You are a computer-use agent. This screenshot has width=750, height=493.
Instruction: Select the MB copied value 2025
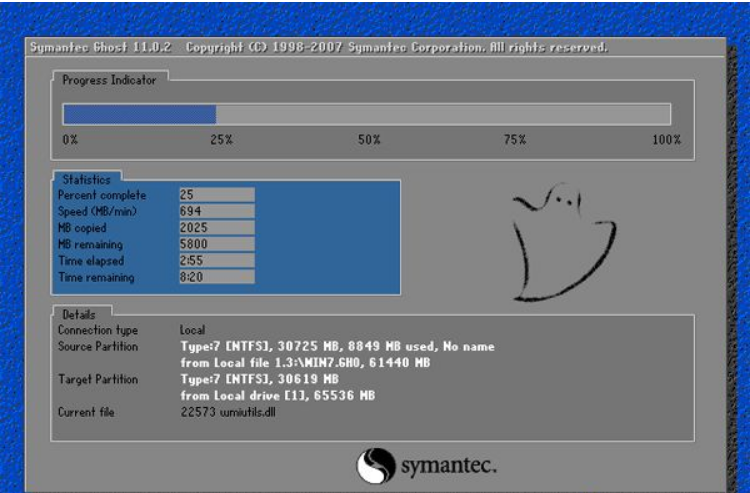(x=216, y=228)
